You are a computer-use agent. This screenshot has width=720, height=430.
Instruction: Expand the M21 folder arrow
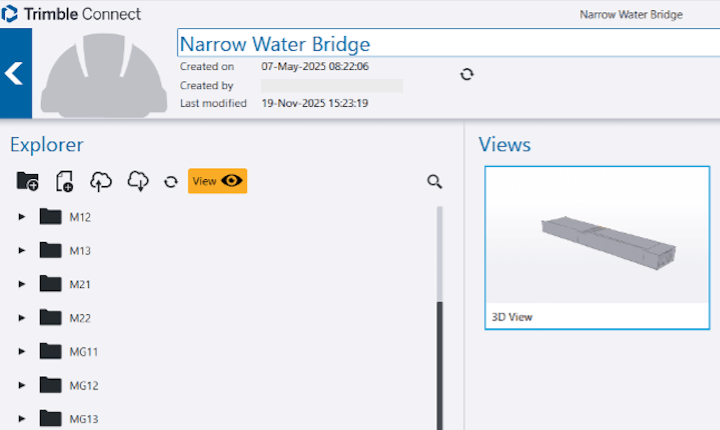point(22,285)
